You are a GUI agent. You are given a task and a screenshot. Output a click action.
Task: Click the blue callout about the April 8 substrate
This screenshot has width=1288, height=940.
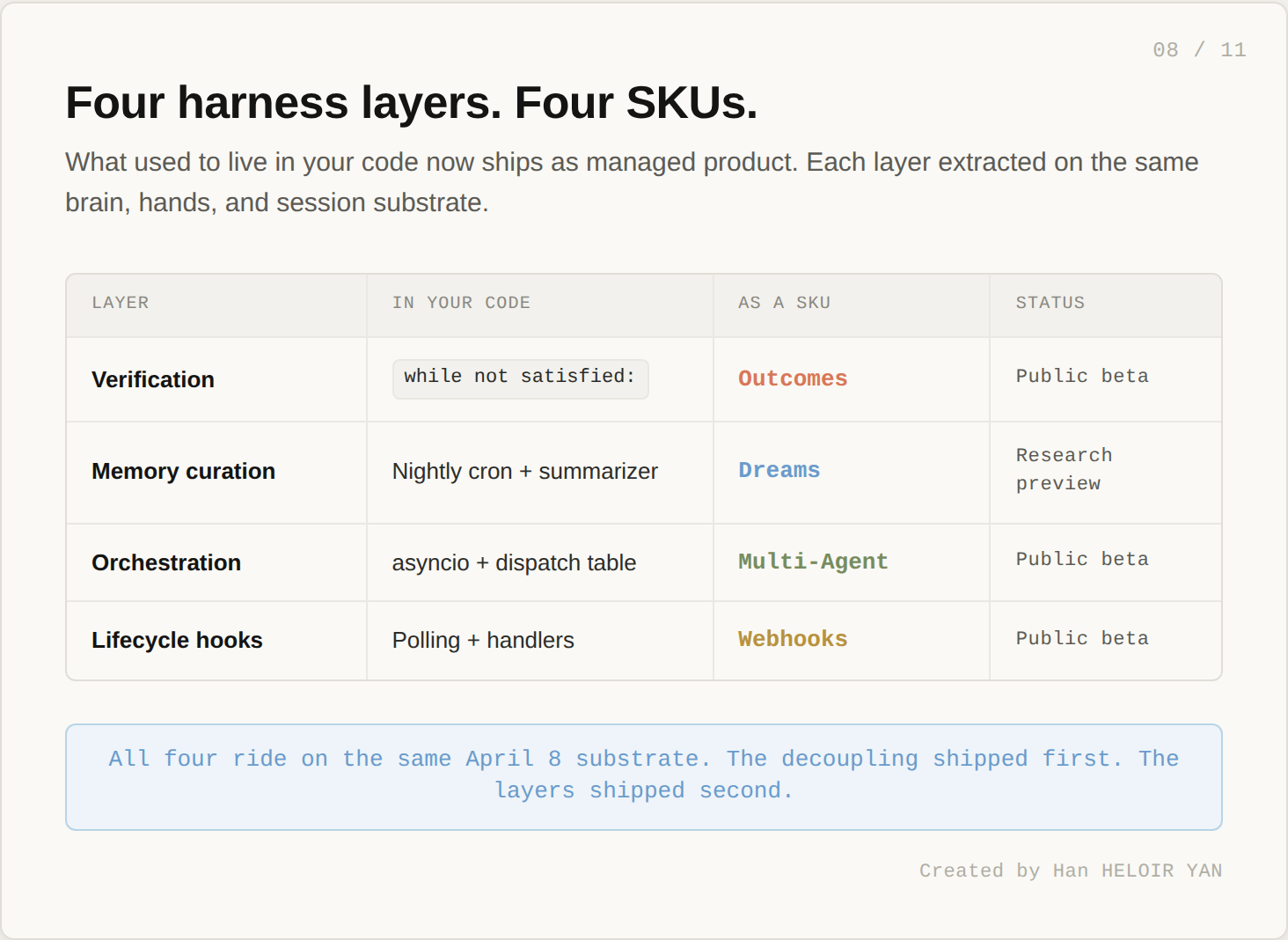(644, 777)
